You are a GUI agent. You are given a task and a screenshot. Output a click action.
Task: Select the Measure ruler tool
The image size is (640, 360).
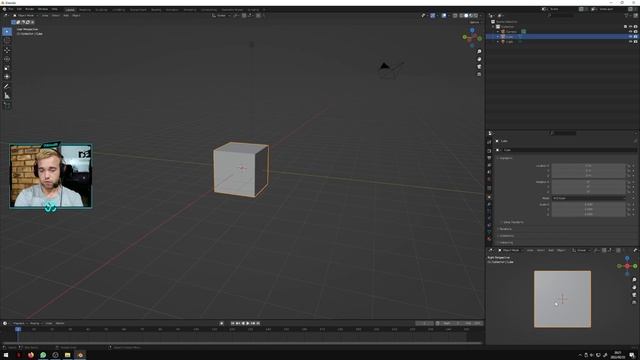pyautogui.click(x=7, y=96)
